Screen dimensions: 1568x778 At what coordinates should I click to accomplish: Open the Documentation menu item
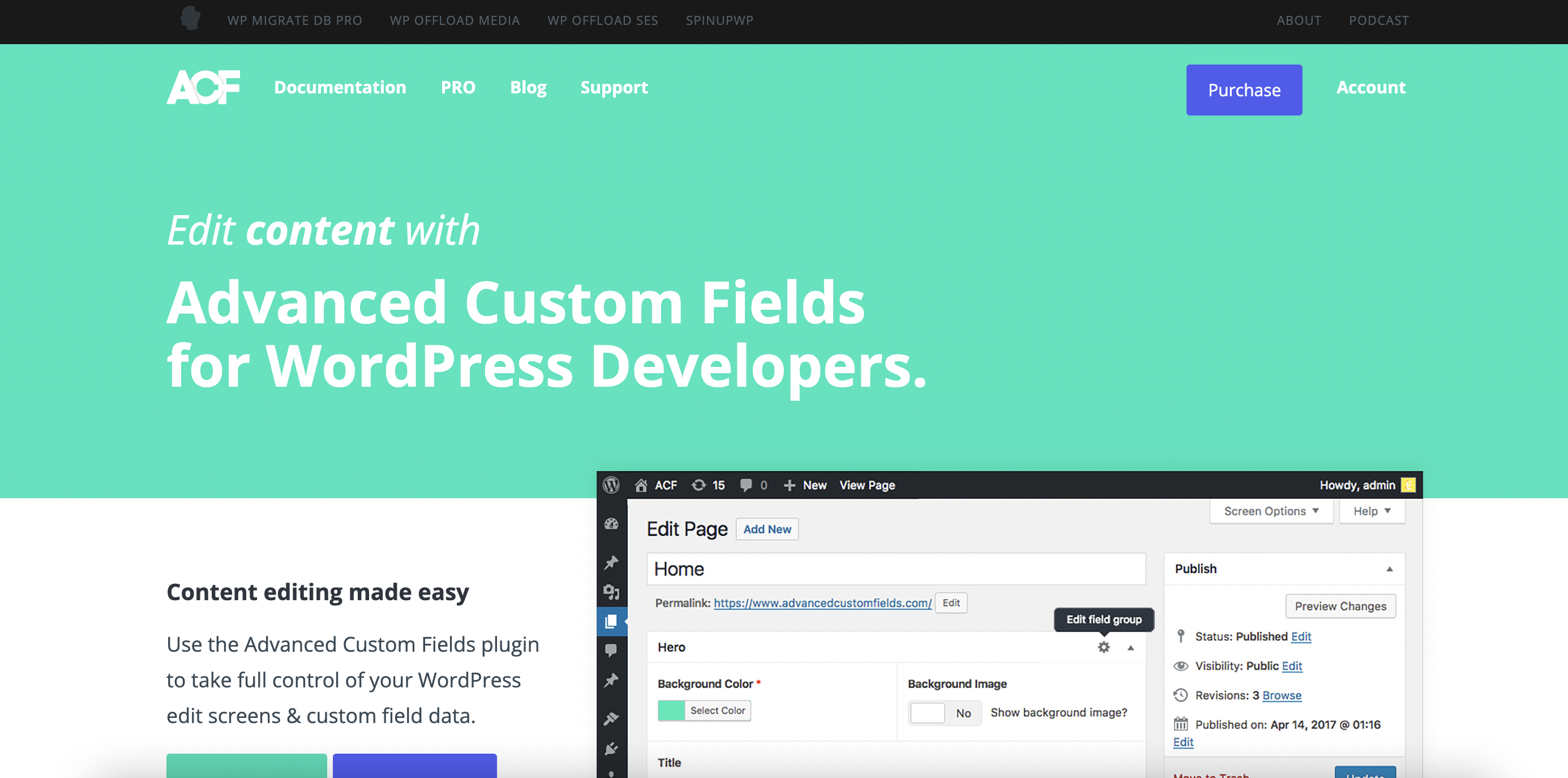tap(340, 87)
